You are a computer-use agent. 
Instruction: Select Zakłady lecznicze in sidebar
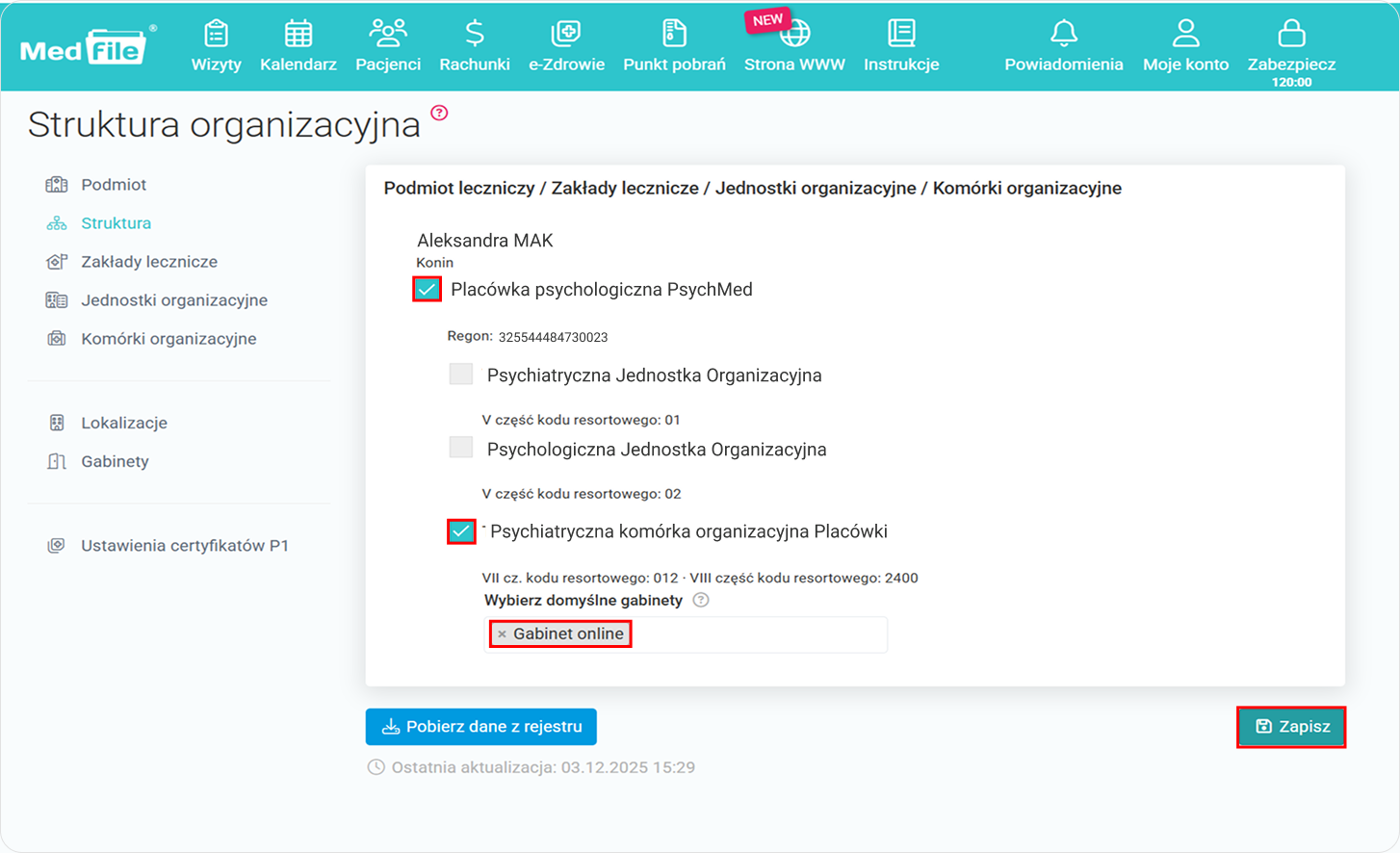(x=148, y=262)
